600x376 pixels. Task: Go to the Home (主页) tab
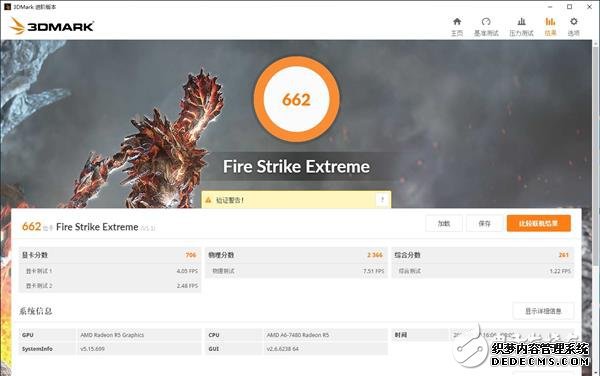[x=457, y=27]
